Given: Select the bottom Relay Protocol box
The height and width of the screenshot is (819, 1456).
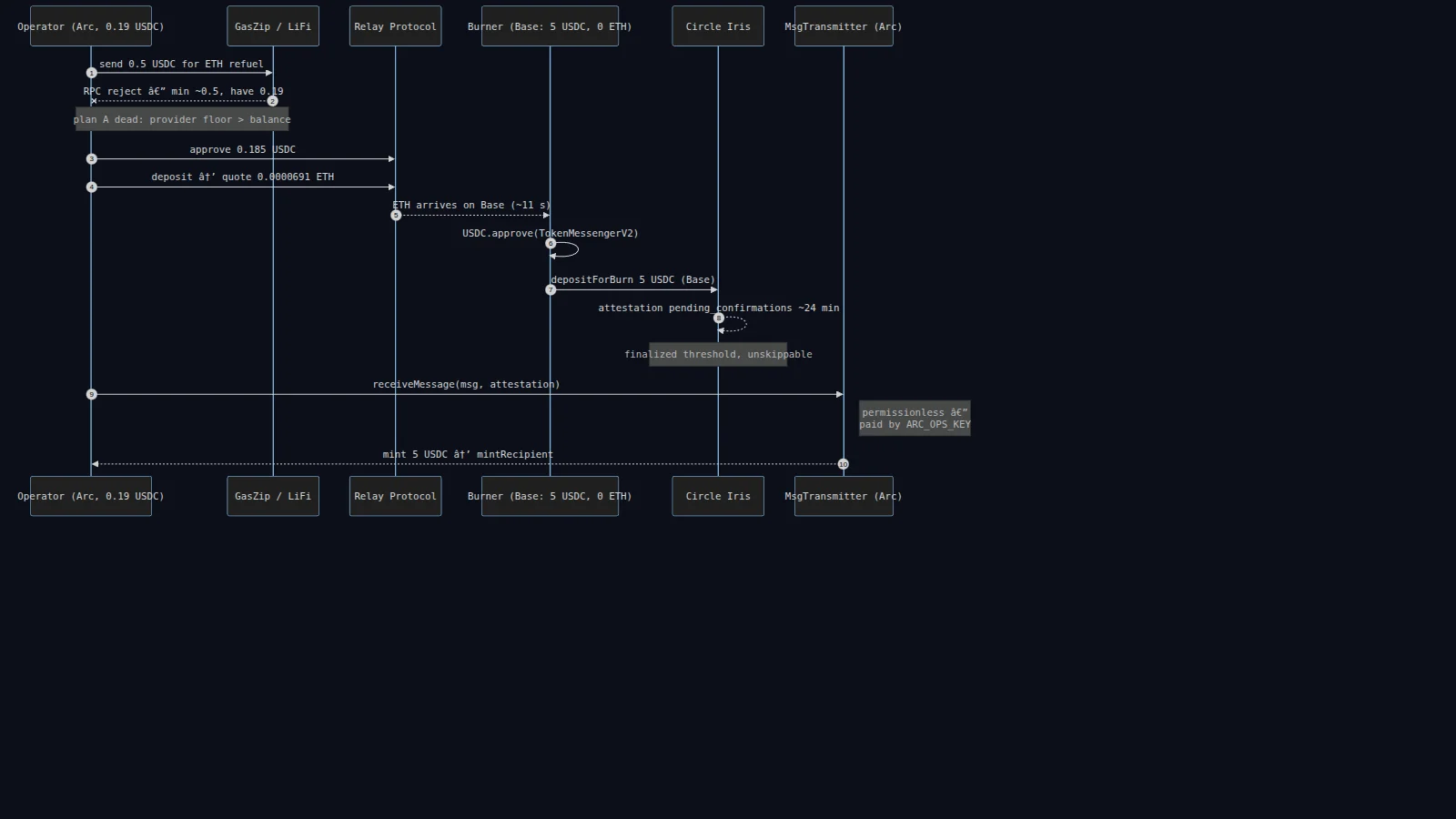Looking at the screenshot, I should 395,496.
